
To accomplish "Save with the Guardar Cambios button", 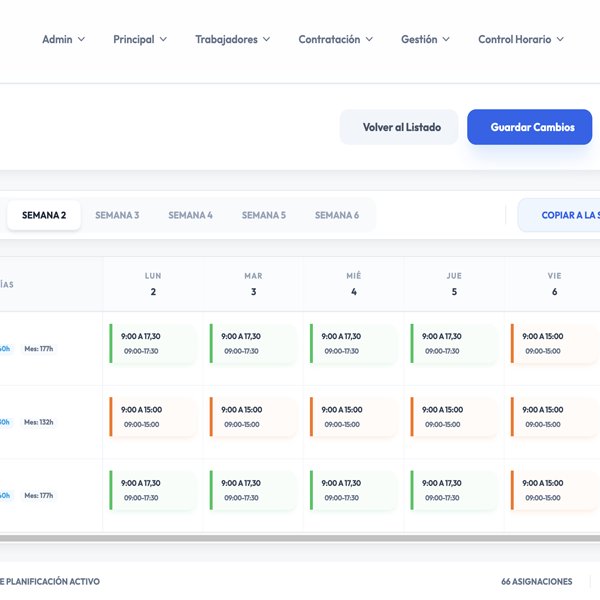I will (530, 127).
